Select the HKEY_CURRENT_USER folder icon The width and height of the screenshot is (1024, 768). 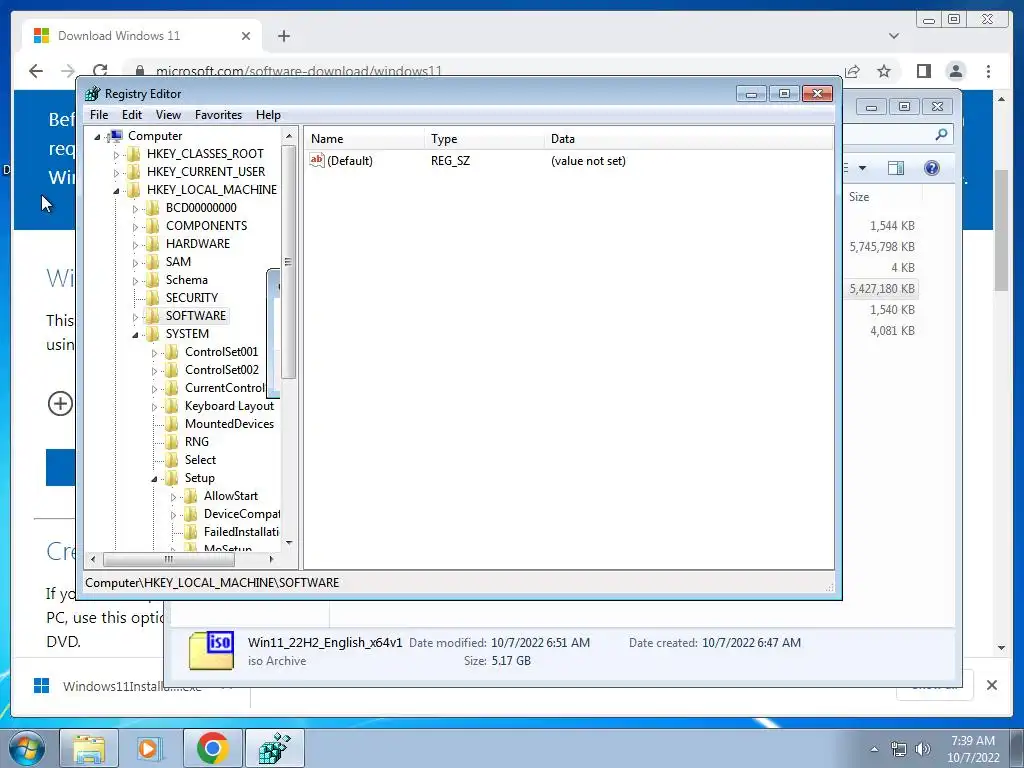(134, 172)
